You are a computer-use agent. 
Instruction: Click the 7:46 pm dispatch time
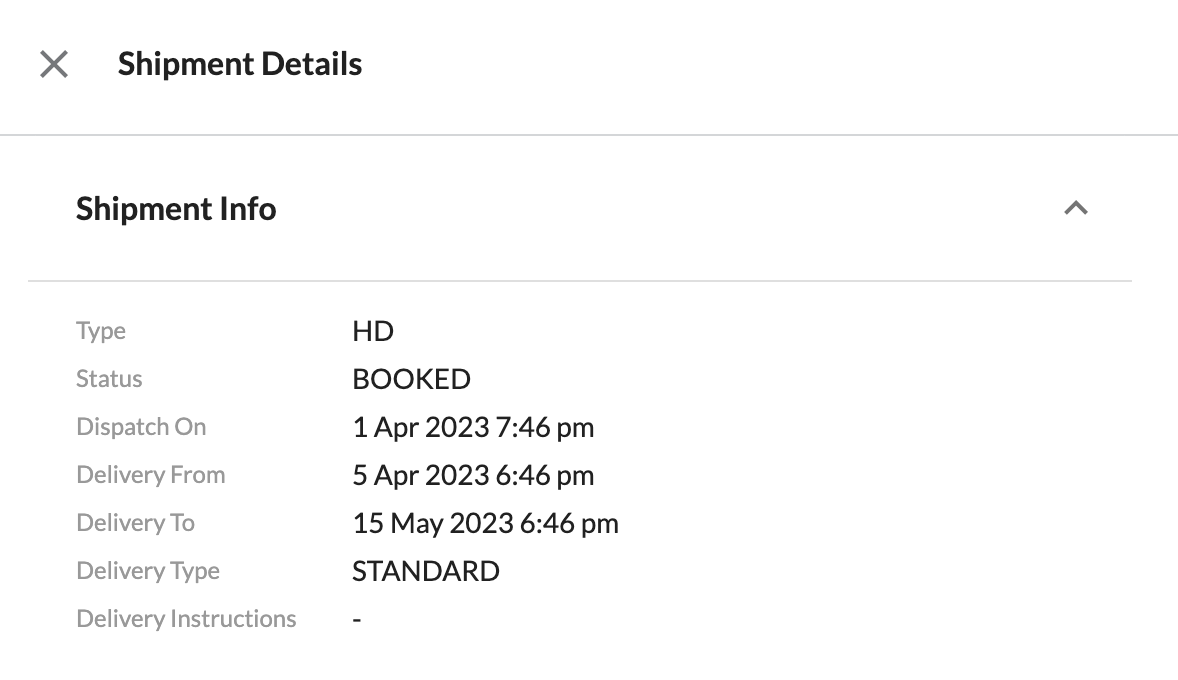[x=545, y=428]
